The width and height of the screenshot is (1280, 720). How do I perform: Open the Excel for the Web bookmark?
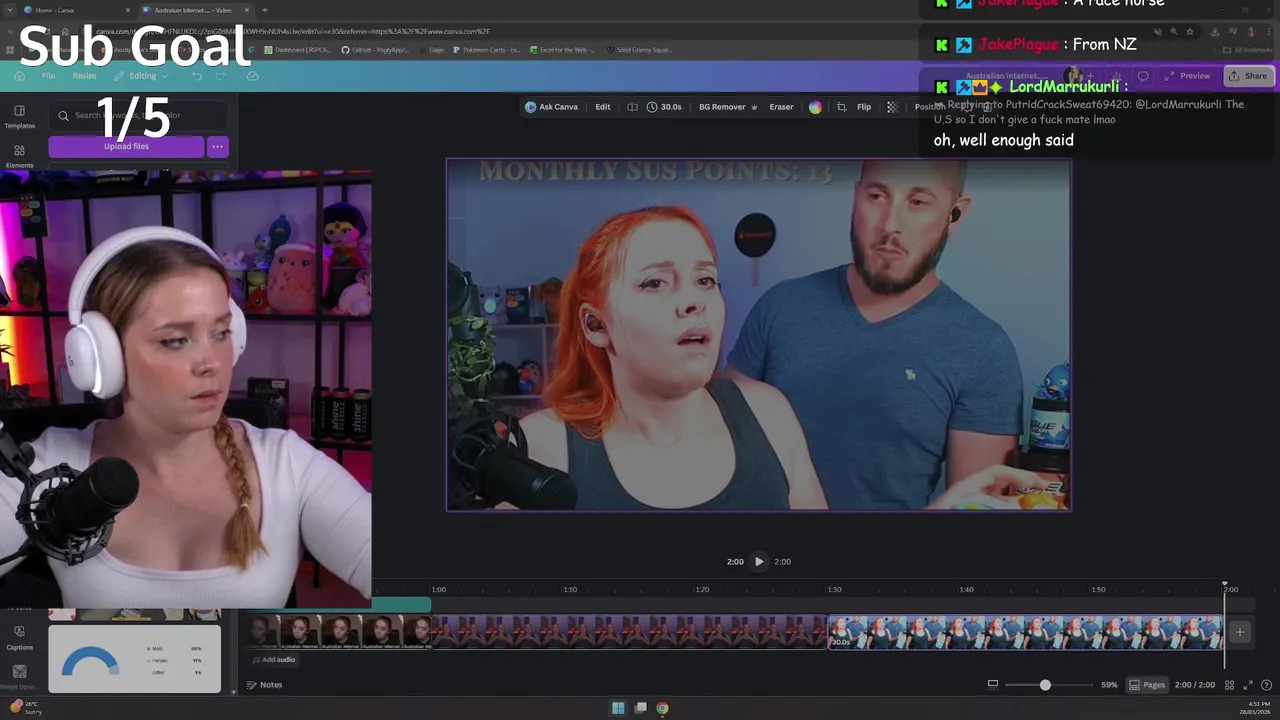(x=561, y=50)
